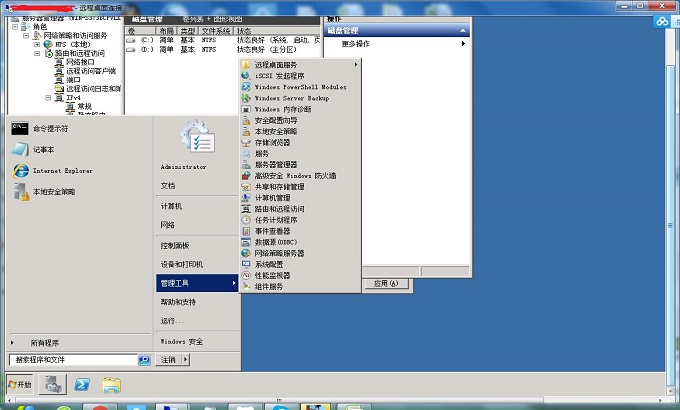Open iSCSI 发起程序 from admin tools
This screenshot has height=410, width=680.
[279, 76]
